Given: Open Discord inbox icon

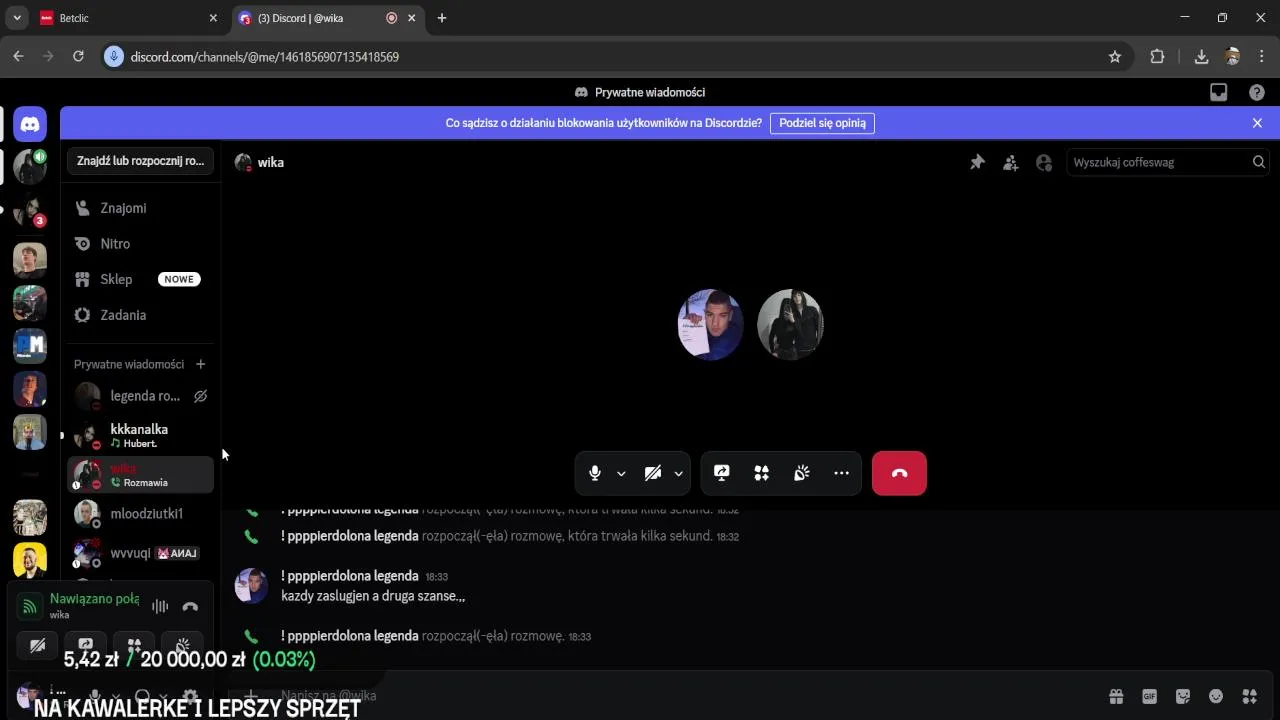Looking at the screenshot, I should point(1218,92).
